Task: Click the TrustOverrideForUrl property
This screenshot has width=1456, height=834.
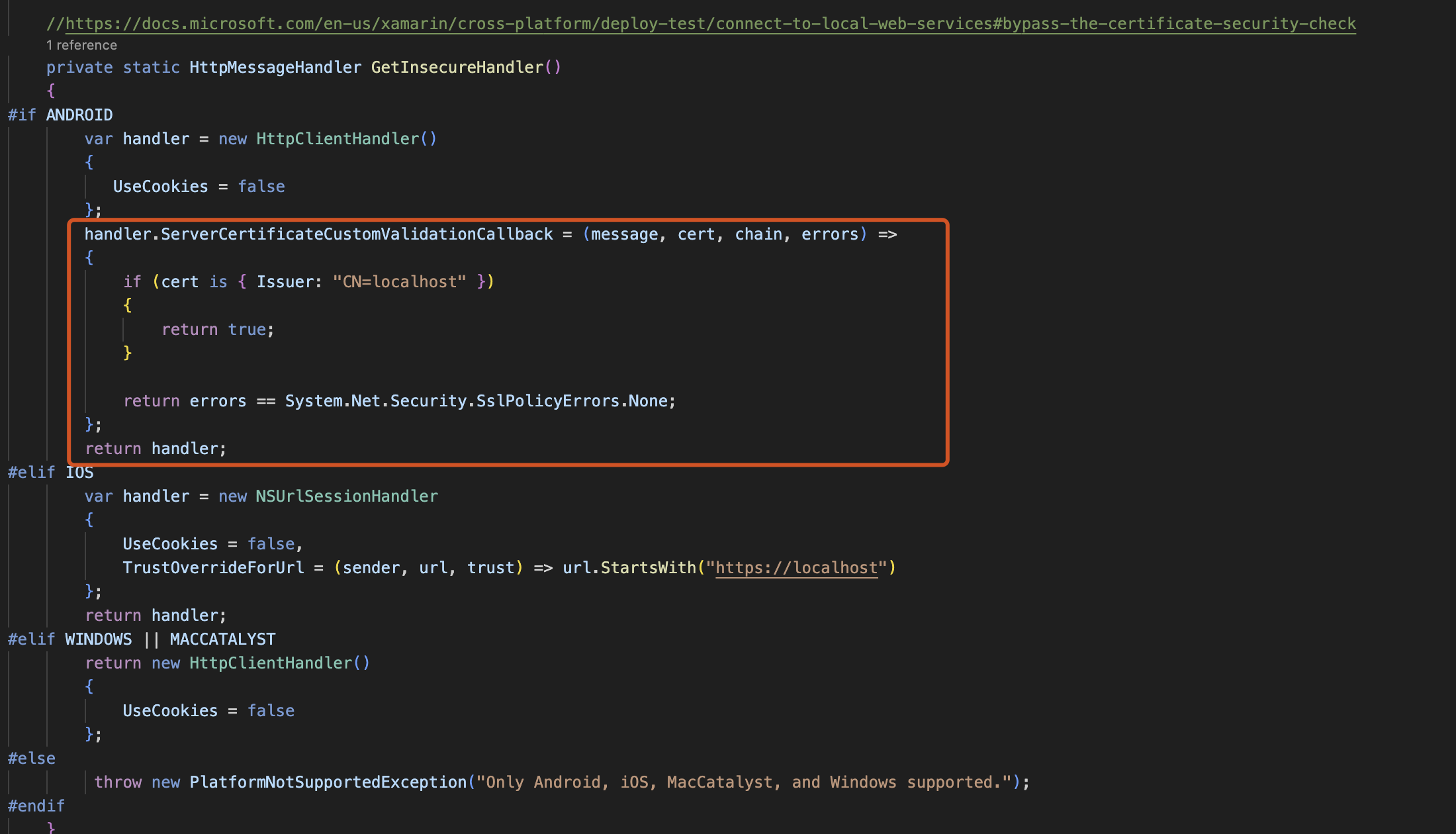Action: (213, 568)
